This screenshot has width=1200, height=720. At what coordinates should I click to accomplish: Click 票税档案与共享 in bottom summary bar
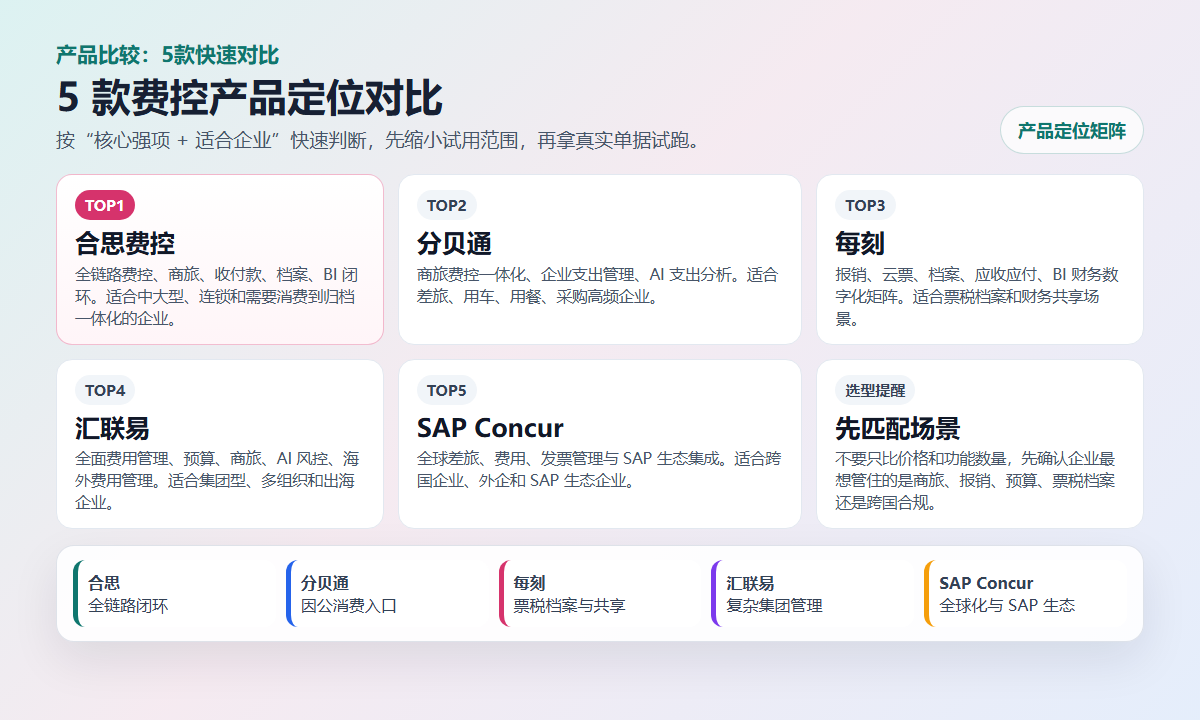[x=570, y=605]
